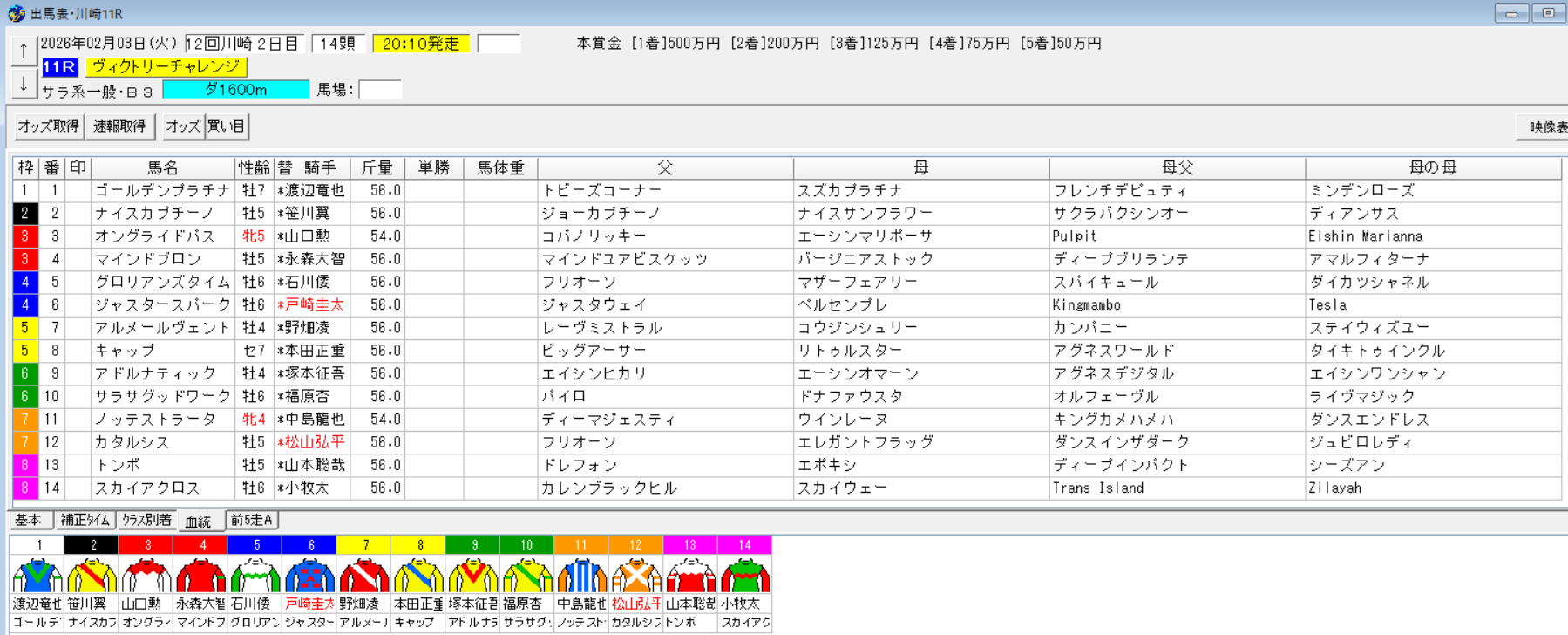The width and height of the screenshot is (1568, 635).
Task: Click the up arrow race navigation button
Action: [24, 51]
